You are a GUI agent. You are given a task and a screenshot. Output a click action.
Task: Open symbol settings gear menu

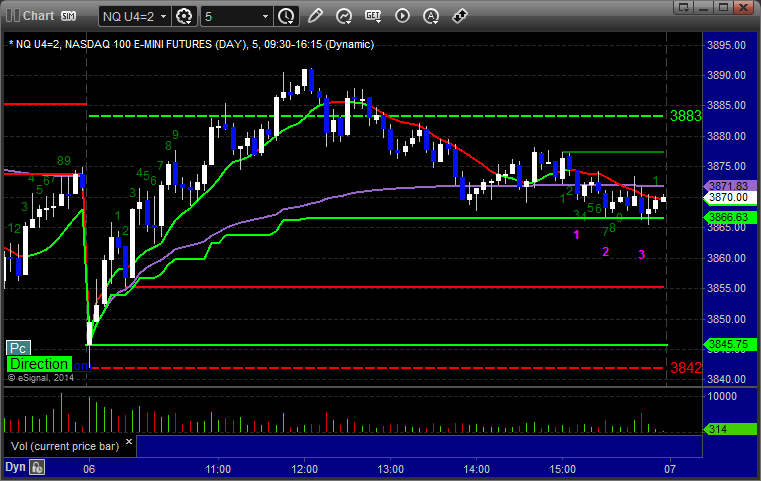tap(184, 17)
